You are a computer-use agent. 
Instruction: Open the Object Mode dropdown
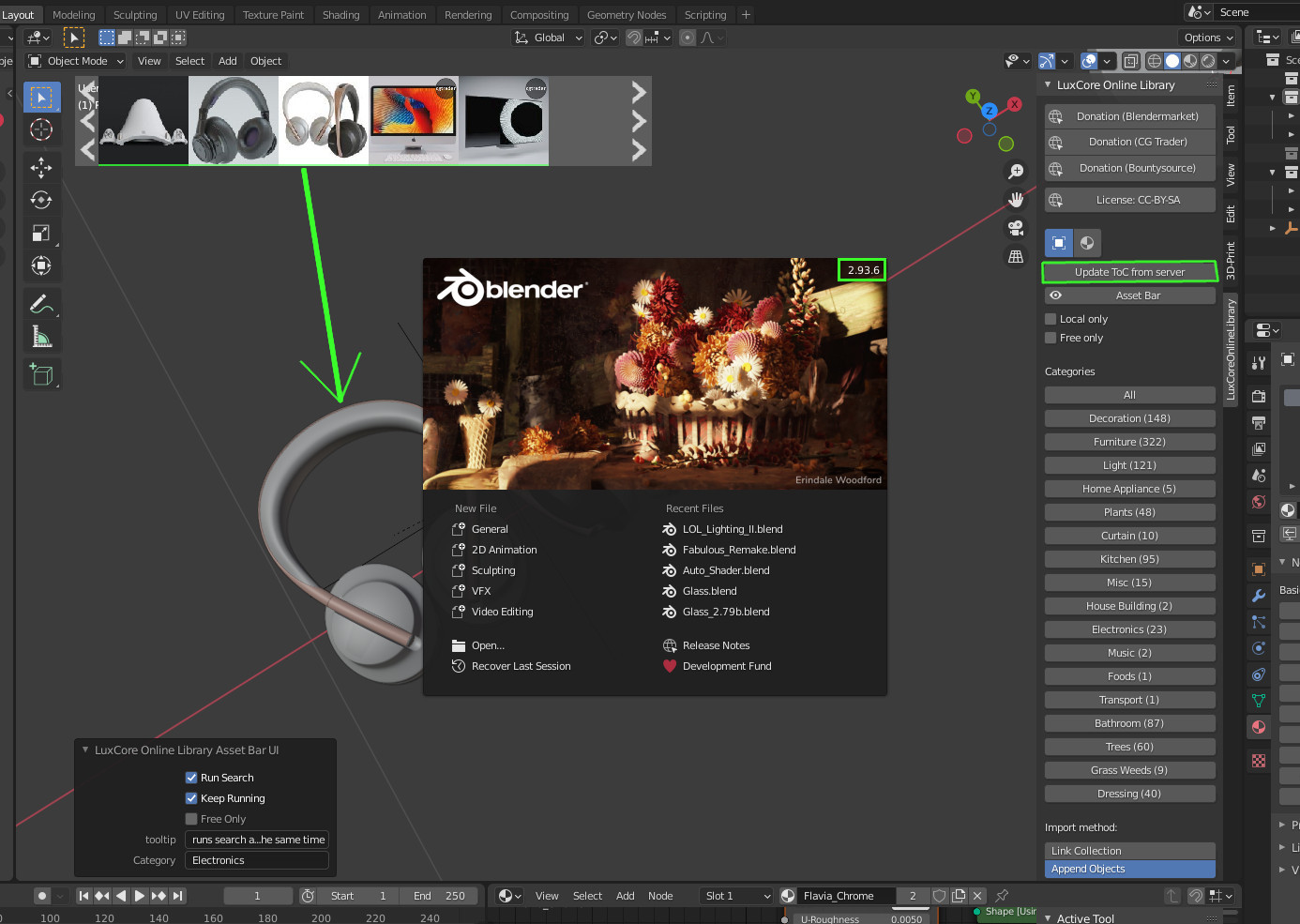tap(76, 61)
